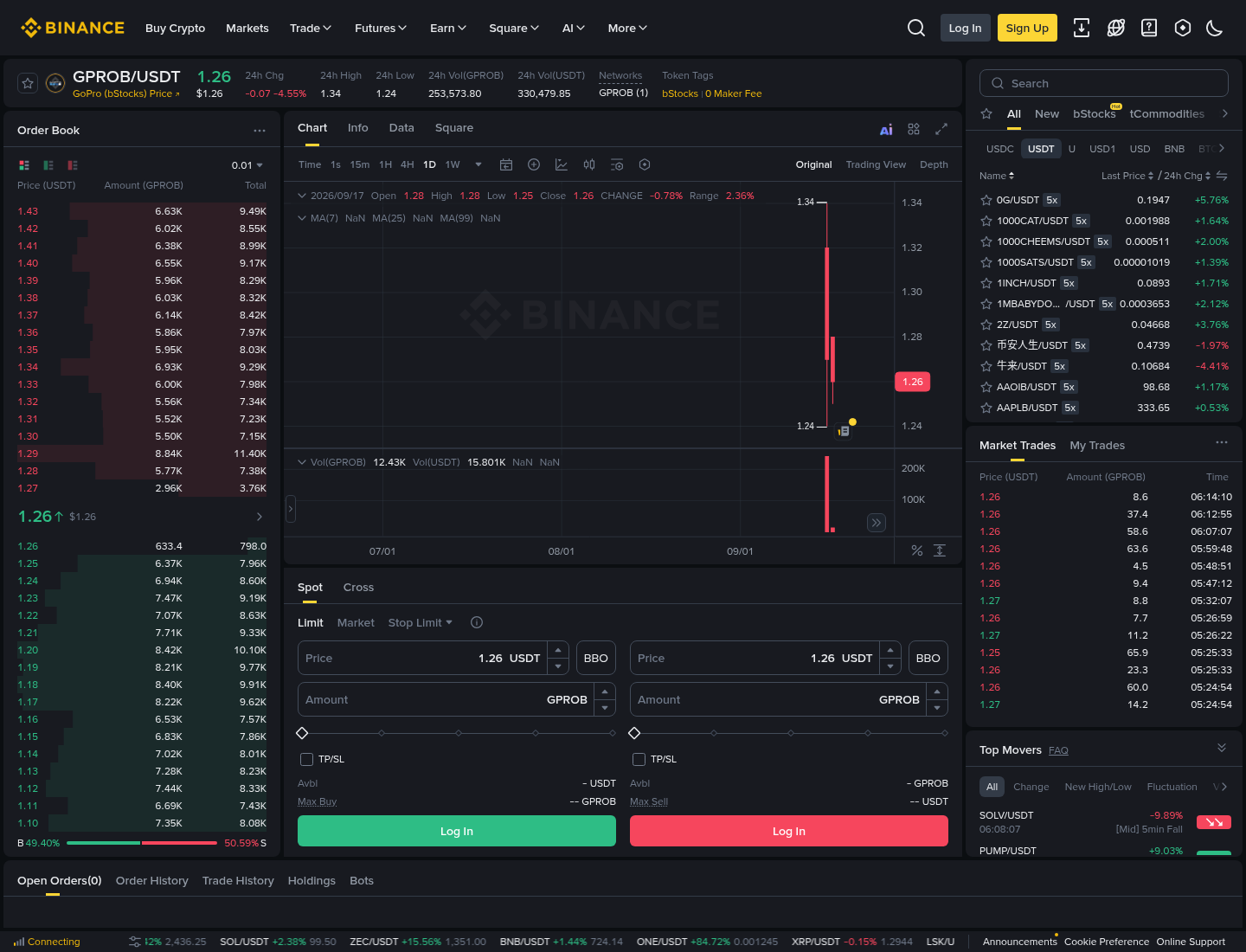Click the Sign Up button
This screenshot has height=952, width=1246.
click(1027, 28)
